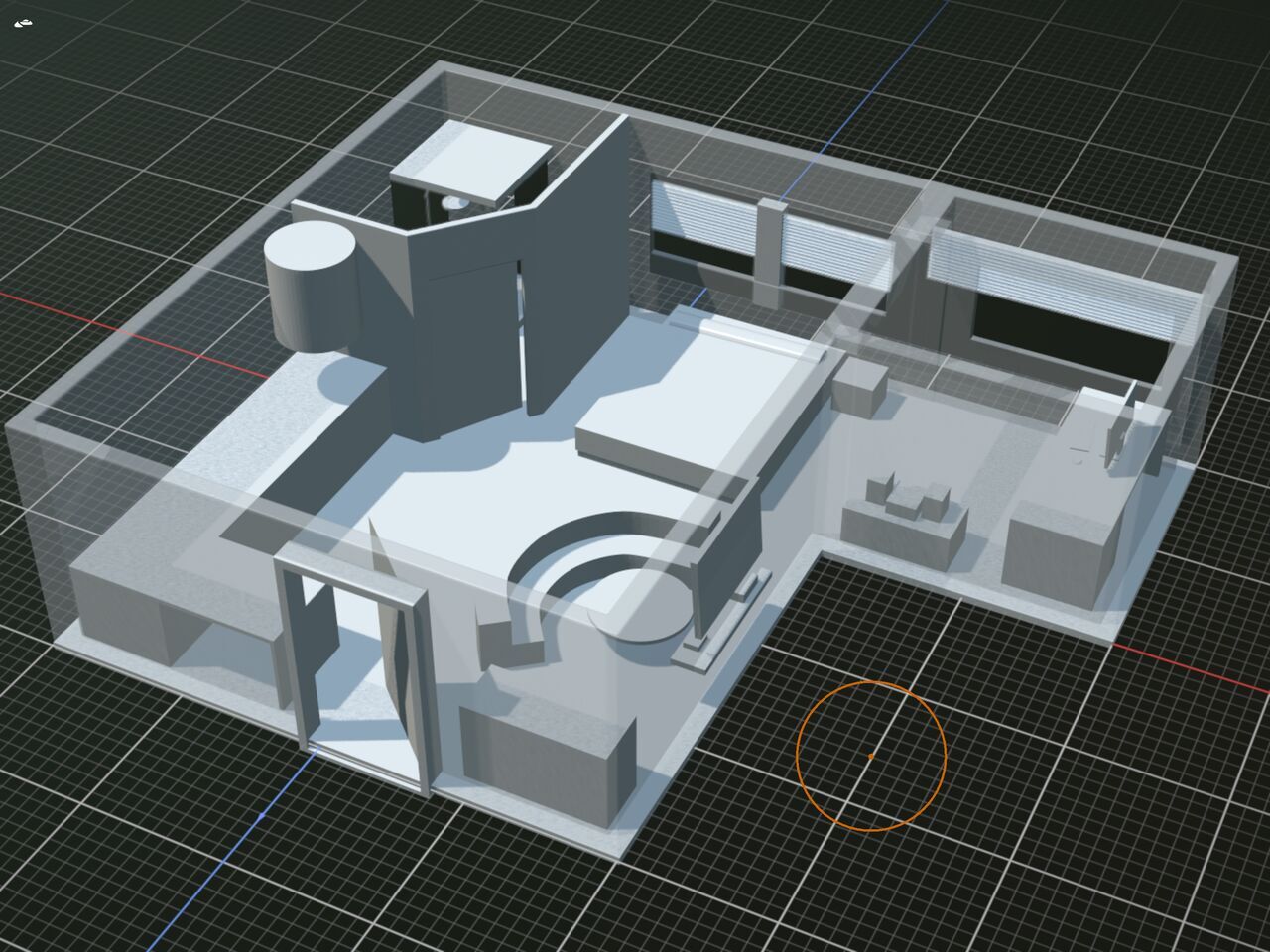Select the cylinder object beside the bathroom
The width and height of the screenshot is (1270, 952).
click(x=309, y=283)
